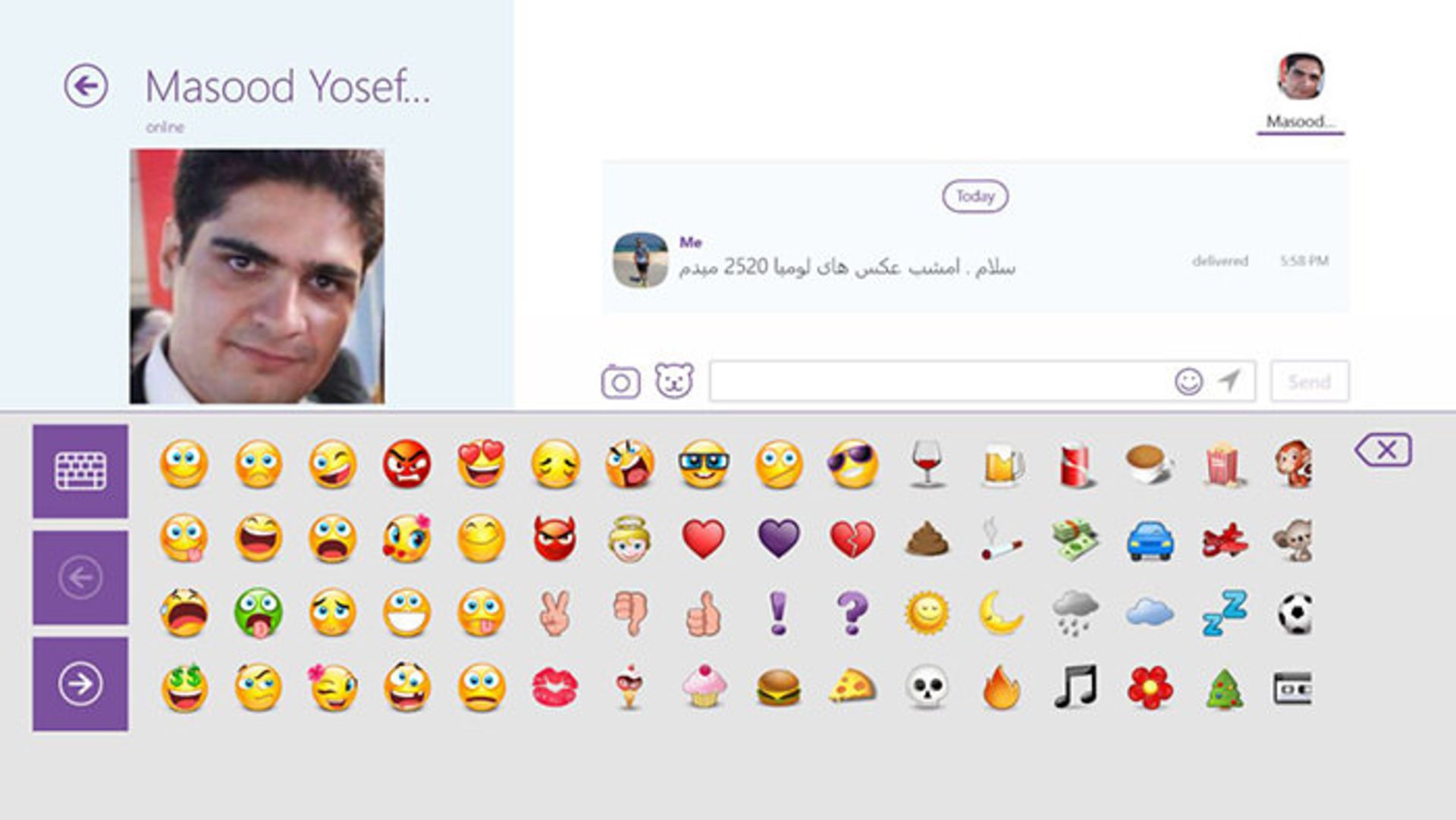Screen dimensions: 1456x820
Task: Open Masood Yosef's large profile photo
Action: click(257, 276)
